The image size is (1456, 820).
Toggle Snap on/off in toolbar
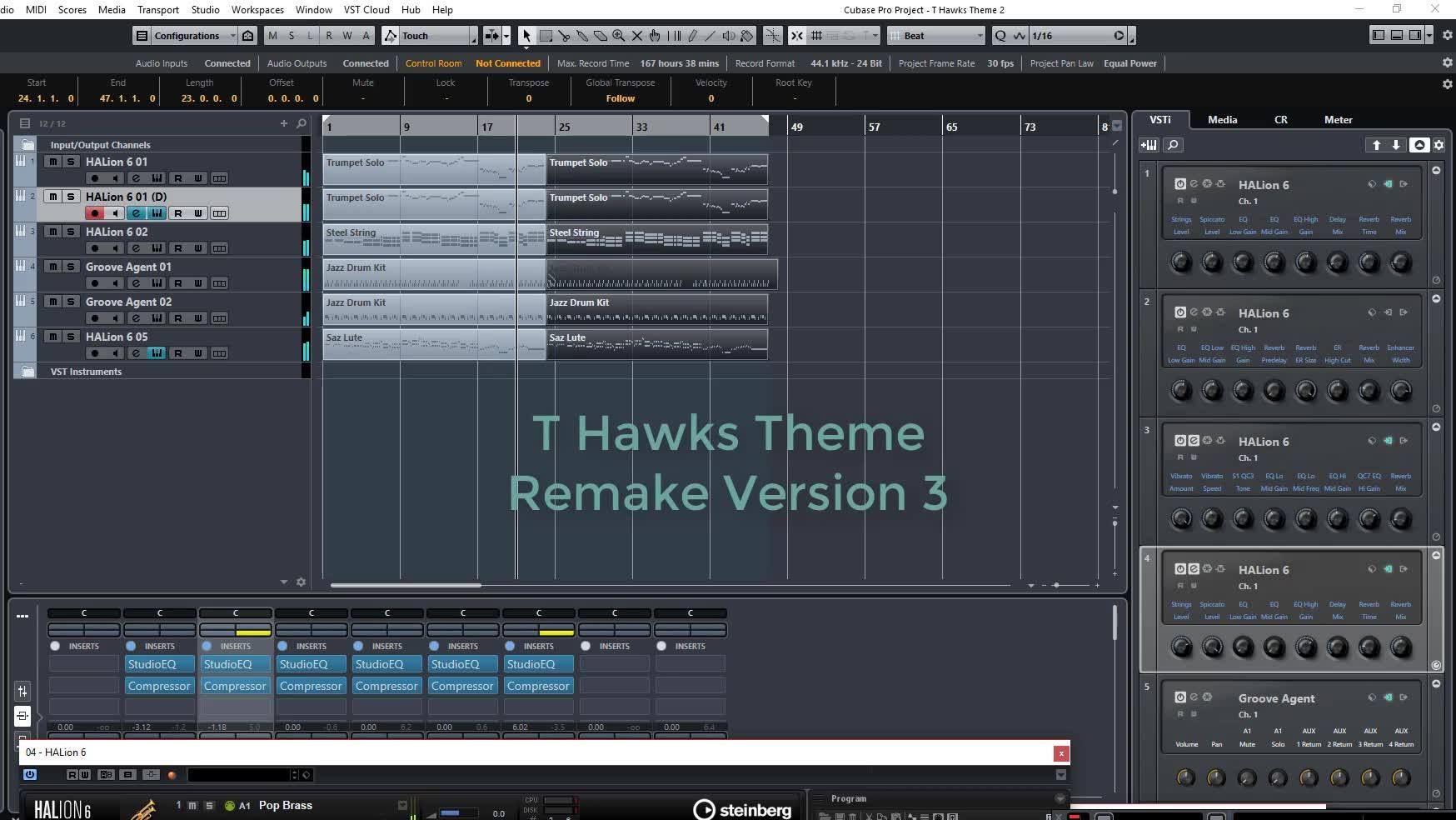797,36
